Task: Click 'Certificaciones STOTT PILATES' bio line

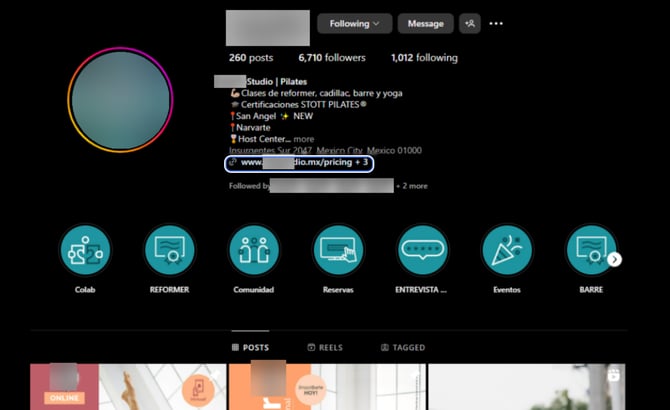Action: [x=299, y=105]
